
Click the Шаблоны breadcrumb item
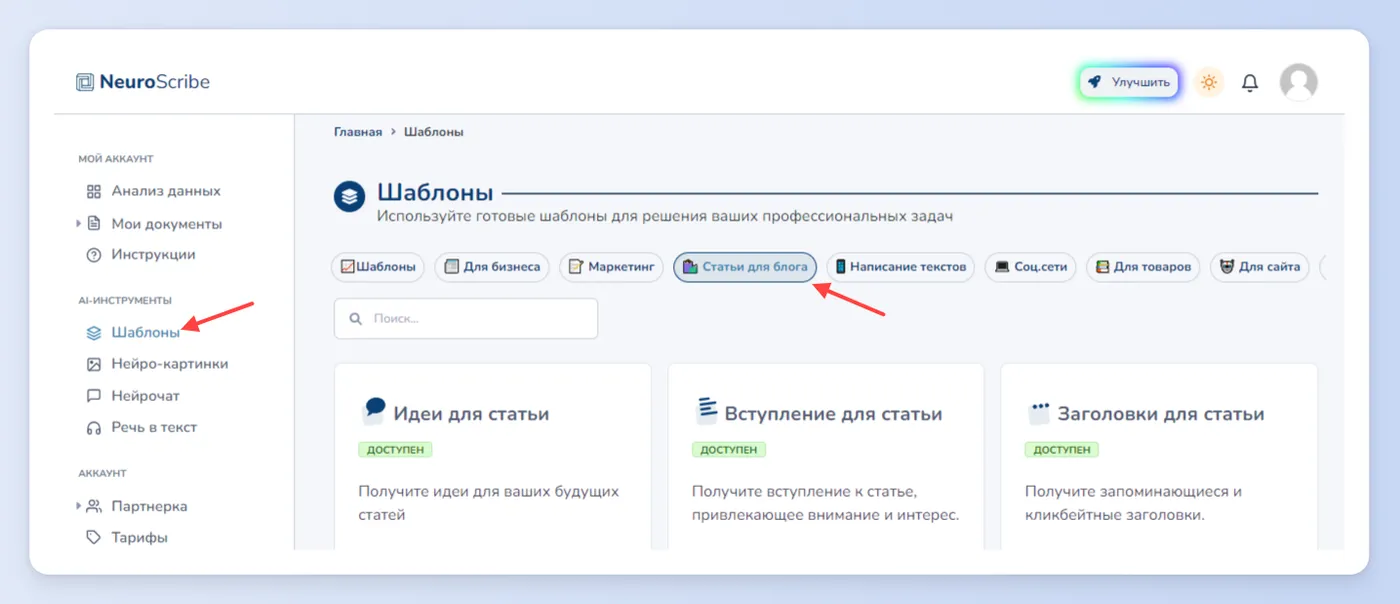pyautogui.click(x=434, y=132)
